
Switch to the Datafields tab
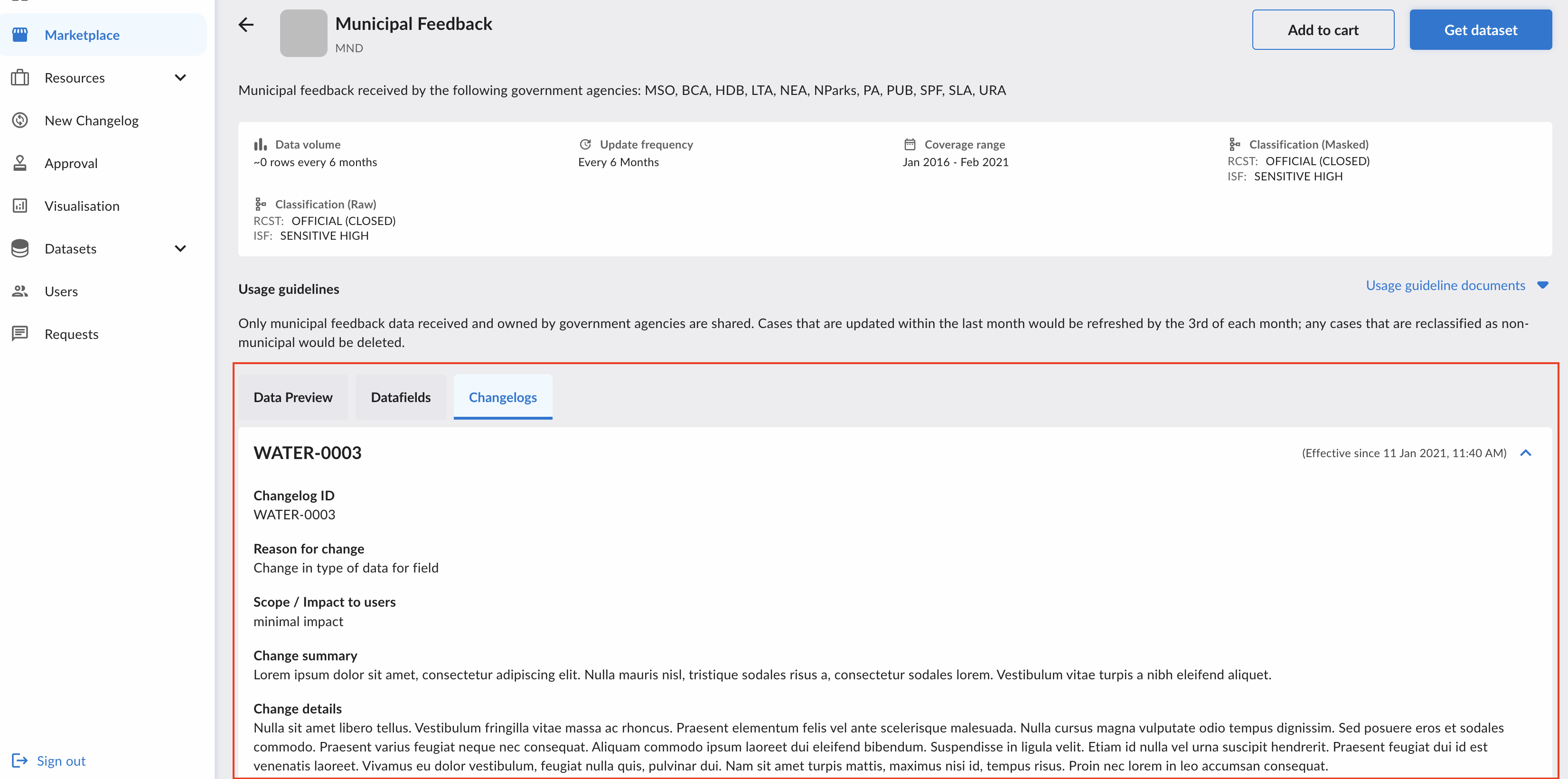coord(401,397)
